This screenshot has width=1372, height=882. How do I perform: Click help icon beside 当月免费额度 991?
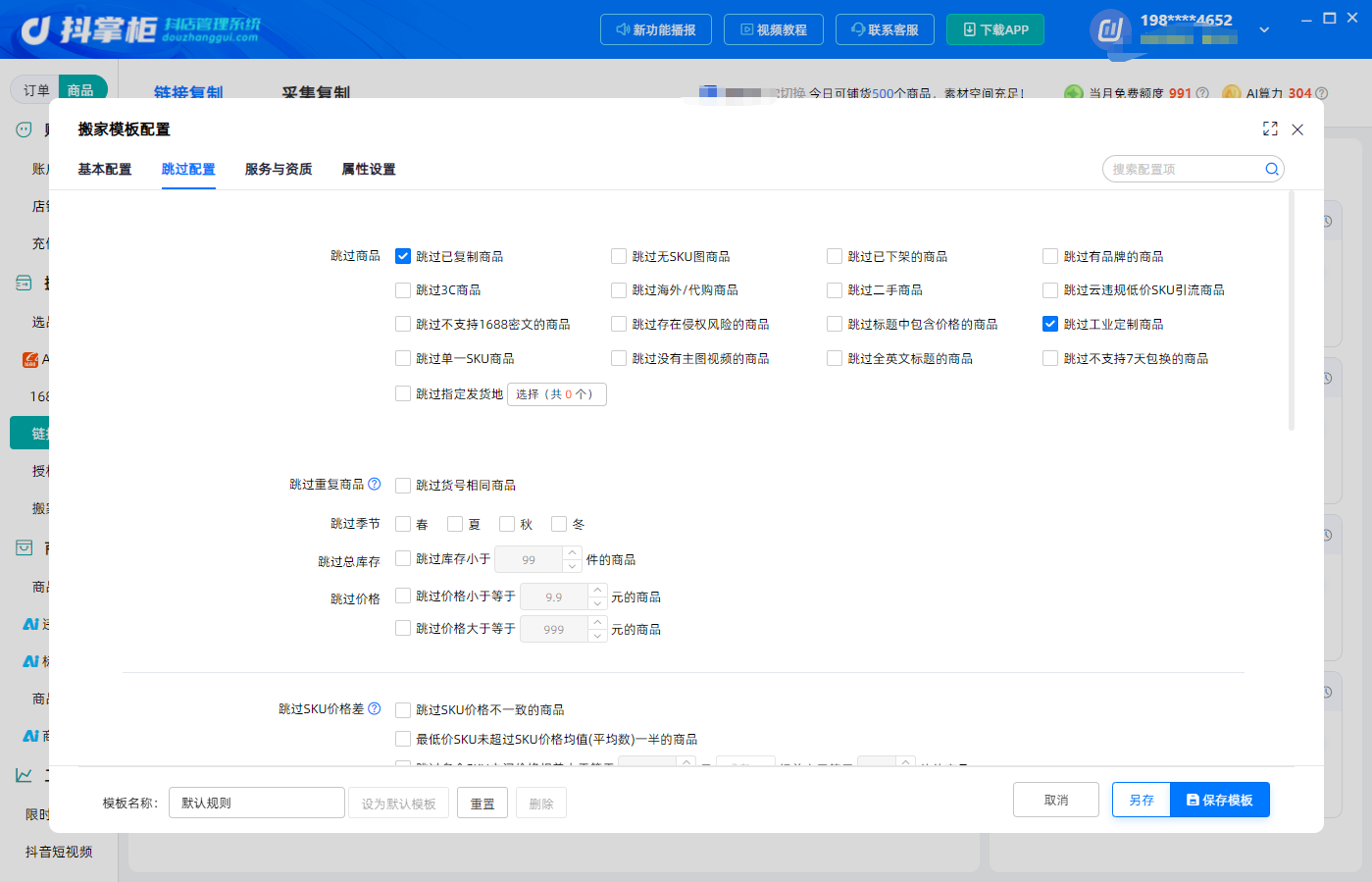[x=1202, y=93]
